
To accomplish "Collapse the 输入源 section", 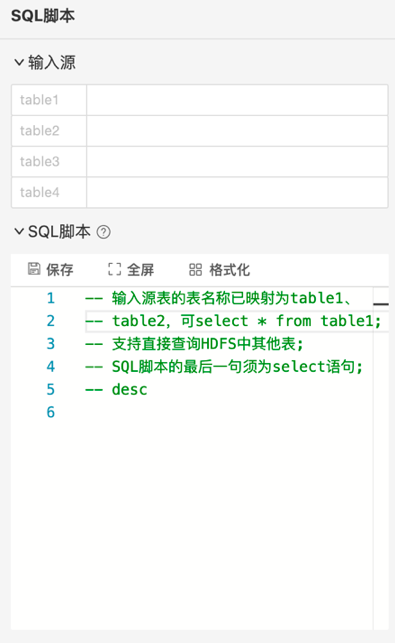I will pyautogui.click(x=19, y=62).
